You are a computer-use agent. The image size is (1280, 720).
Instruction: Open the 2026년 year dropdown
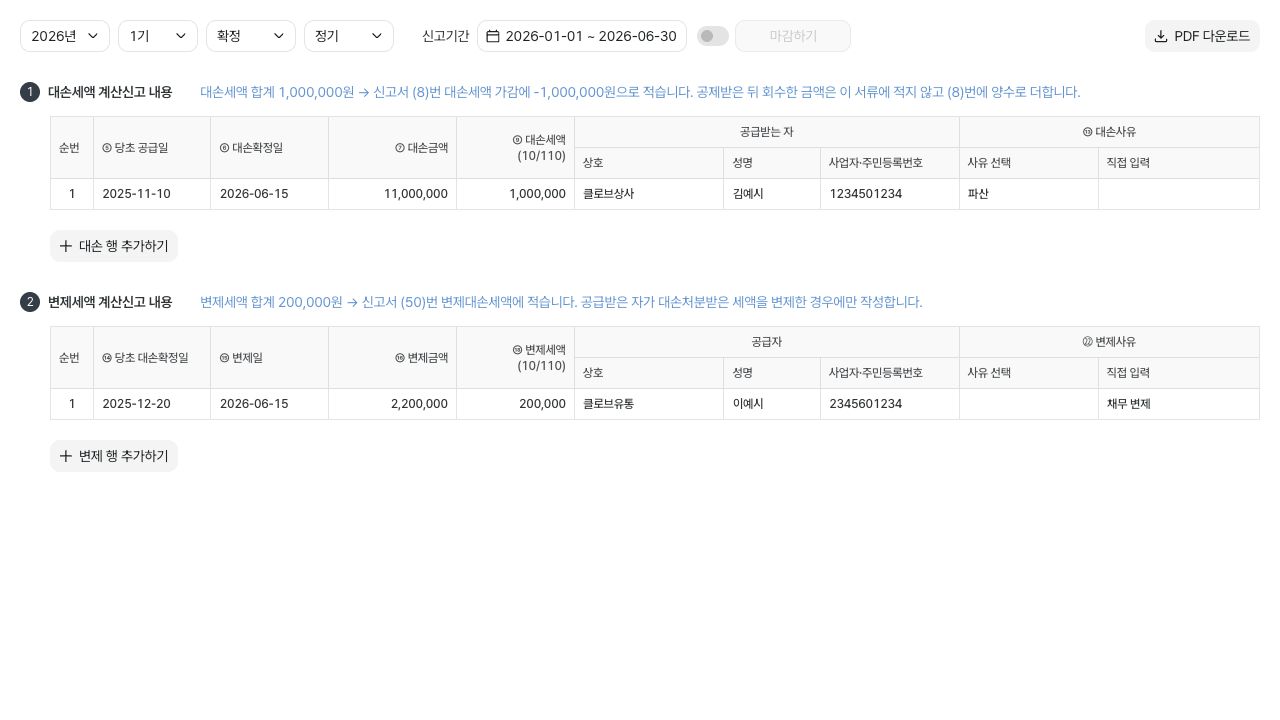point(65,36)
